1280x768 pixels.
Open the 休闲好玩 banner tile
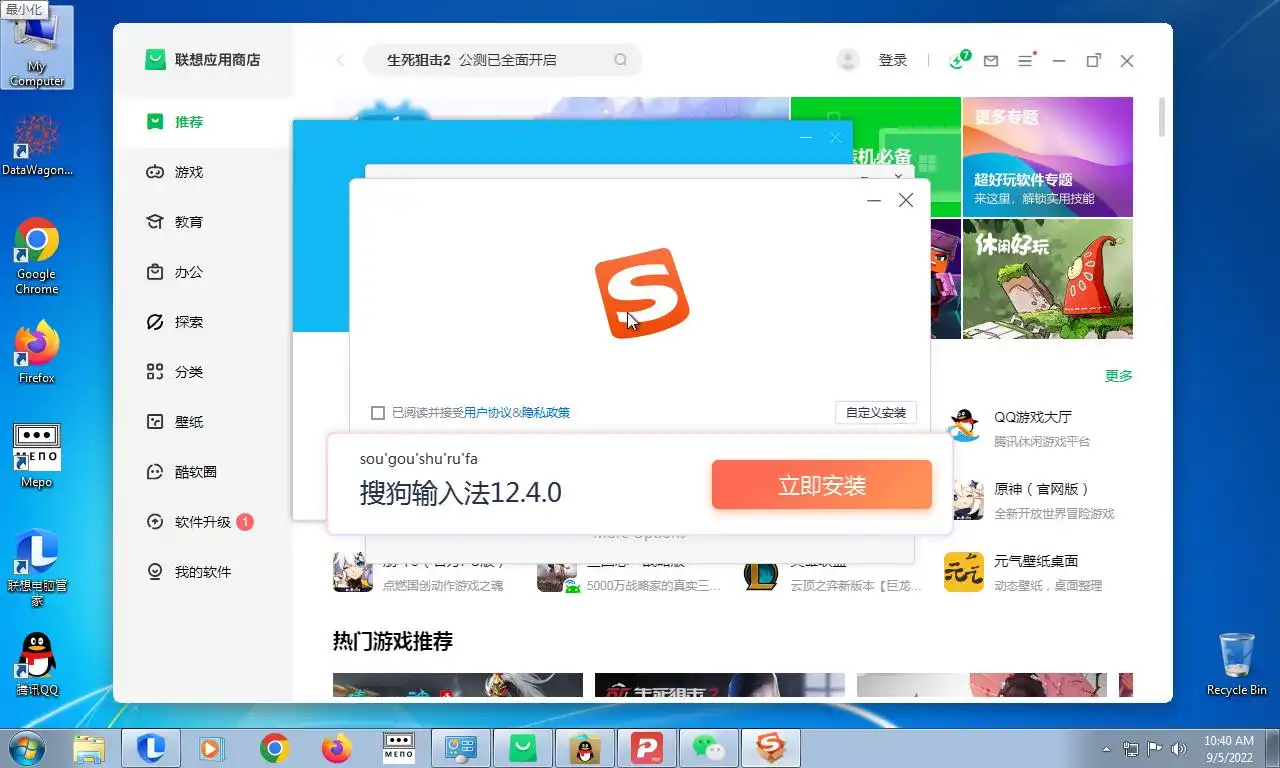tap(1047, 279)
